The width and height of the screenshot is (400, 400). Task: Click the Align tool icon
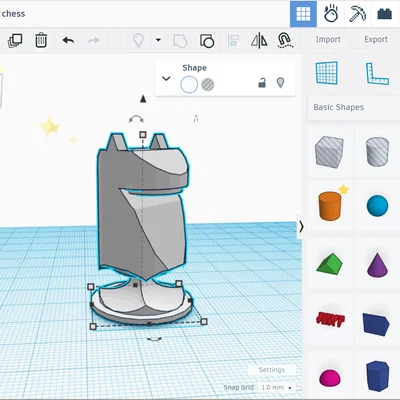point(233,40)
